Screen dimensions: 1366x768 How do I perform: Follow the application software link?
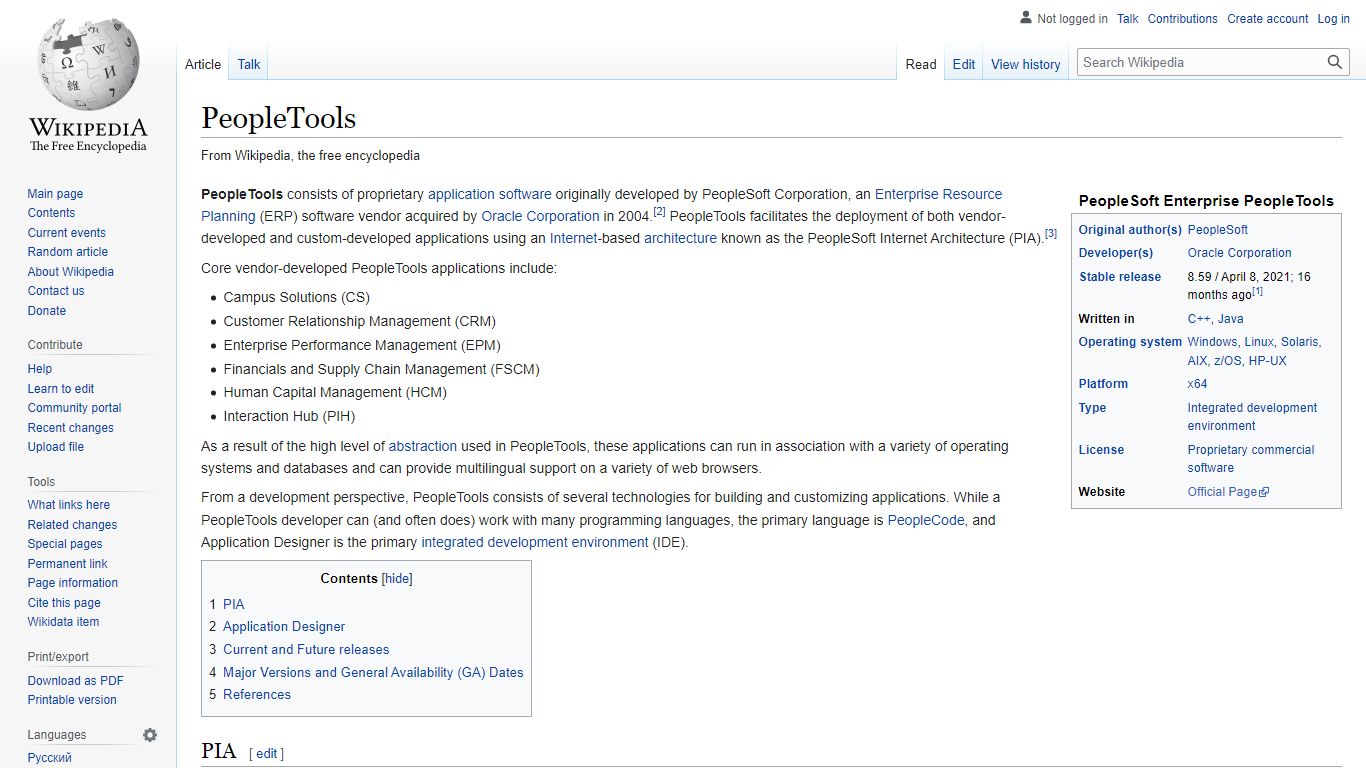pyautogui.click(x=490, y=194)
